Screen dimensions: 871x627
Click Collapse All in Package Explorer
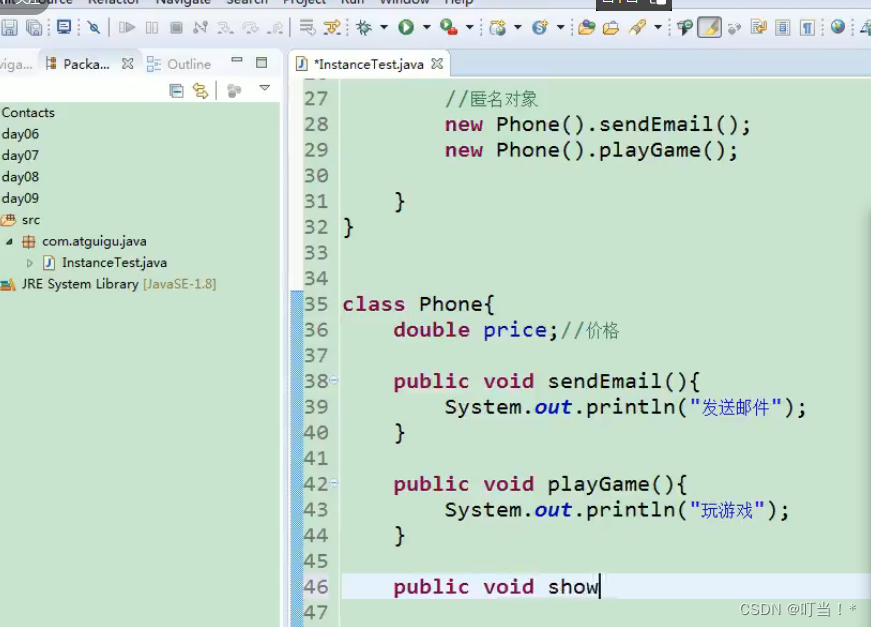click(177, 91)
